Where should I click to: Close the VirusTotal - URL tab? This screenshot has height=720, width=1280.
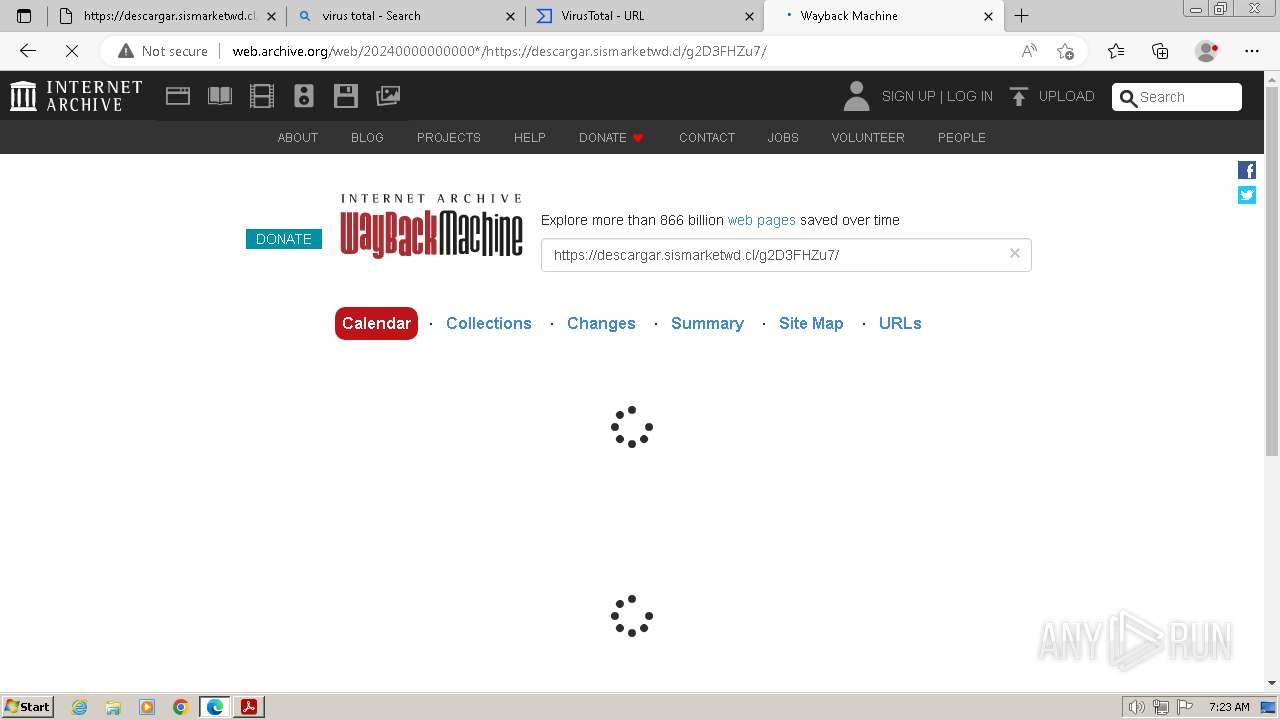[x=749, y=16]
